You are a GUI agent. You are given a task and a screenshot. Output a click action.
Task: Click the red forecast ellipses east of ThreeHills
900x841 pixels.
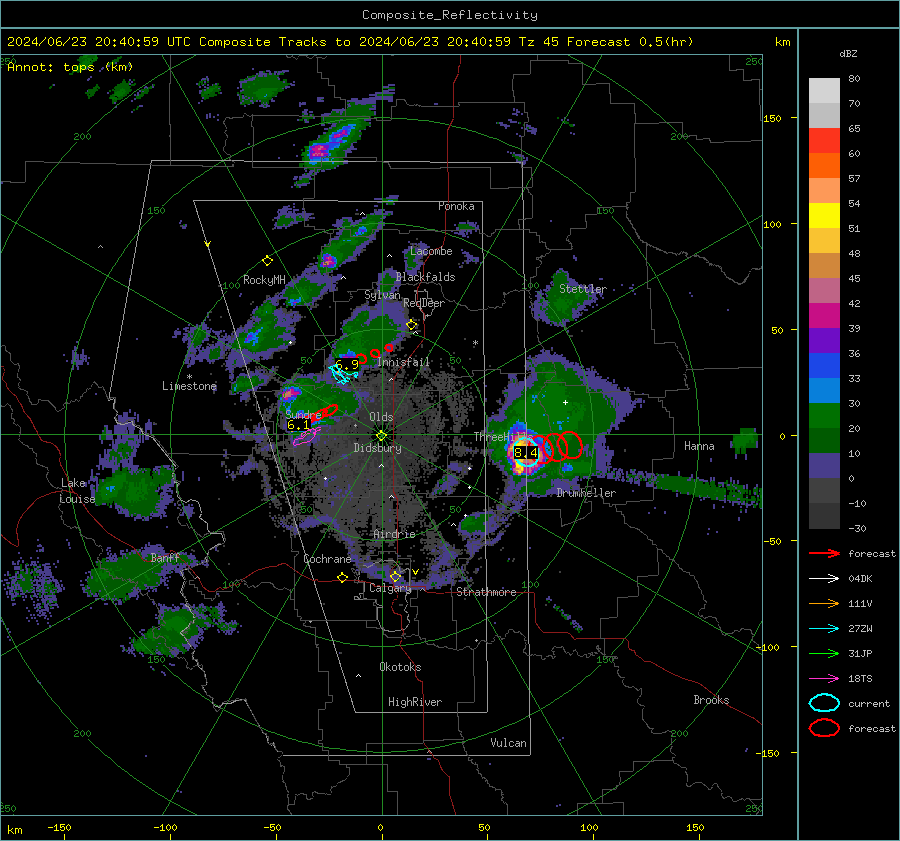point(559,446)
